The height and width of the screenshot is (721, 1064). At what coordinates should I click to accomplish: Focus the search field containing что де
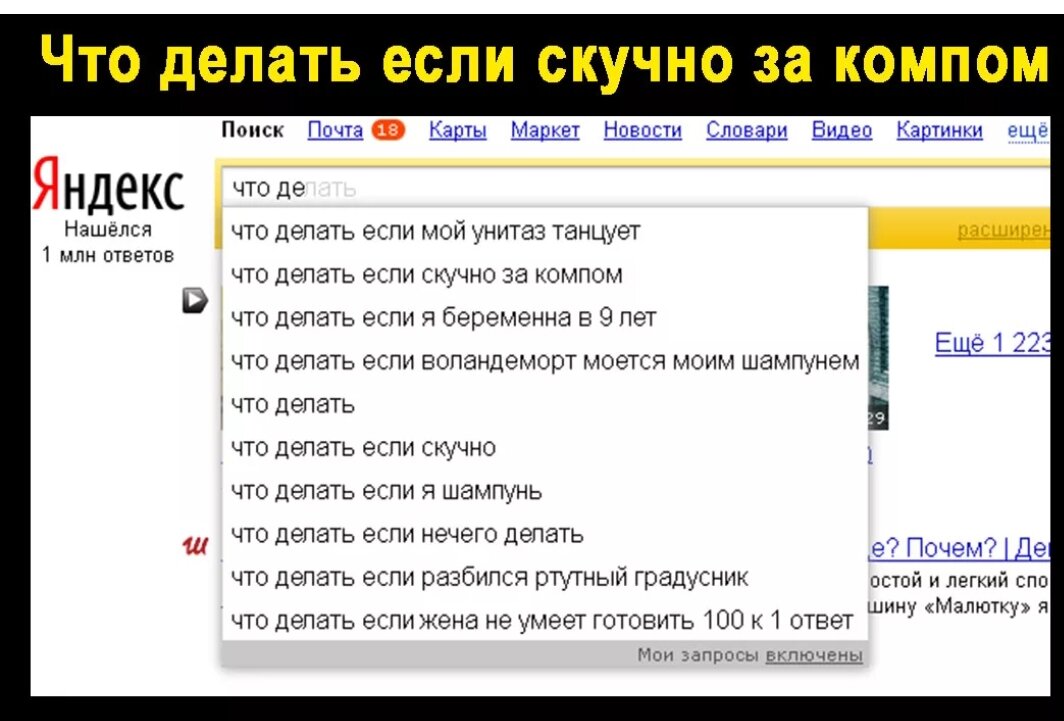[x=634, y=188]
